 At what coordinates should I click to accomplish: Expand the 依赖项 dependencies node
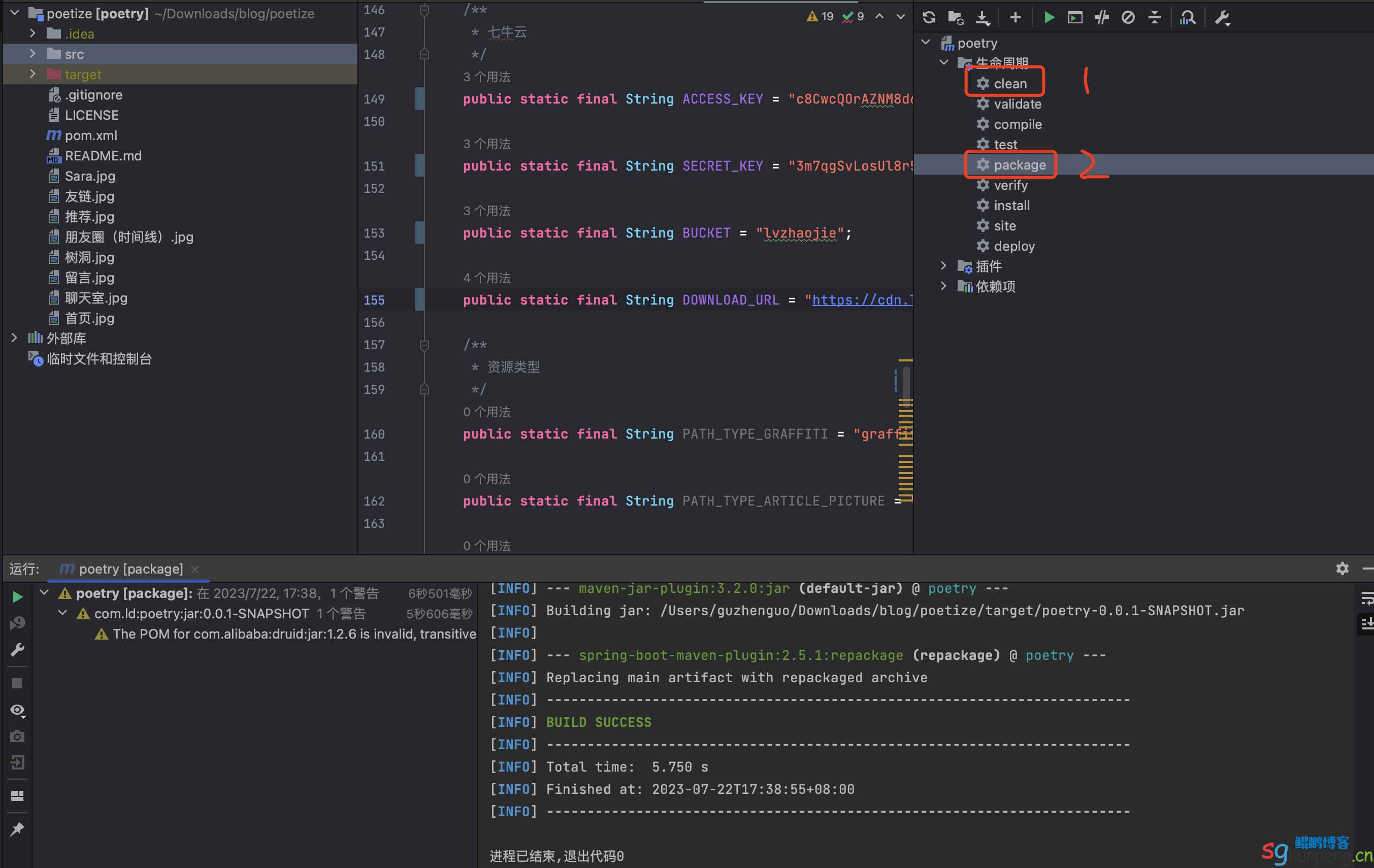(944, 286)
